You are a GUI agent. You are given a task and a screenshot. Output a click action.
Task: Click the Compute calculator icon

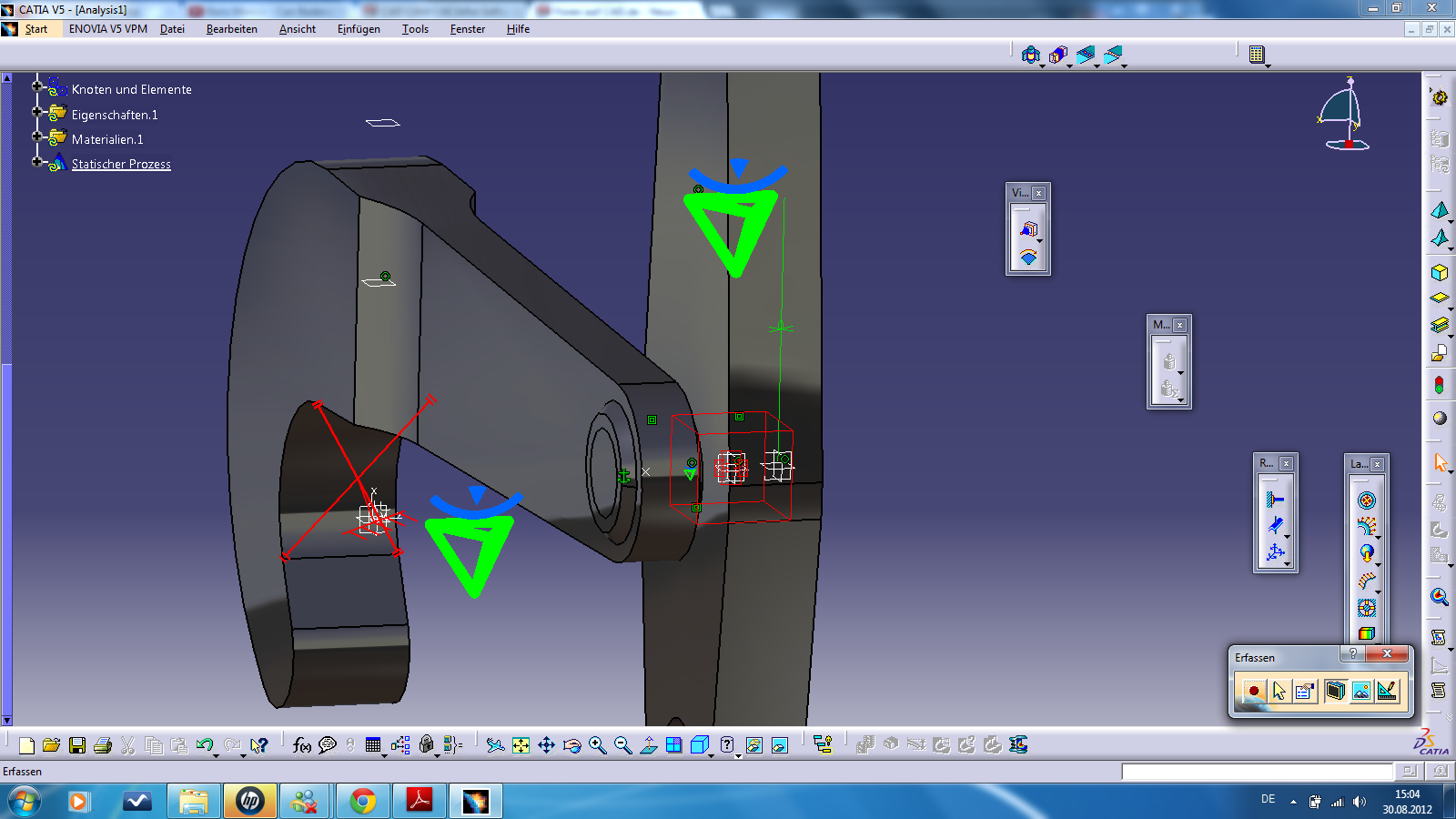[x=1257, y=55]
